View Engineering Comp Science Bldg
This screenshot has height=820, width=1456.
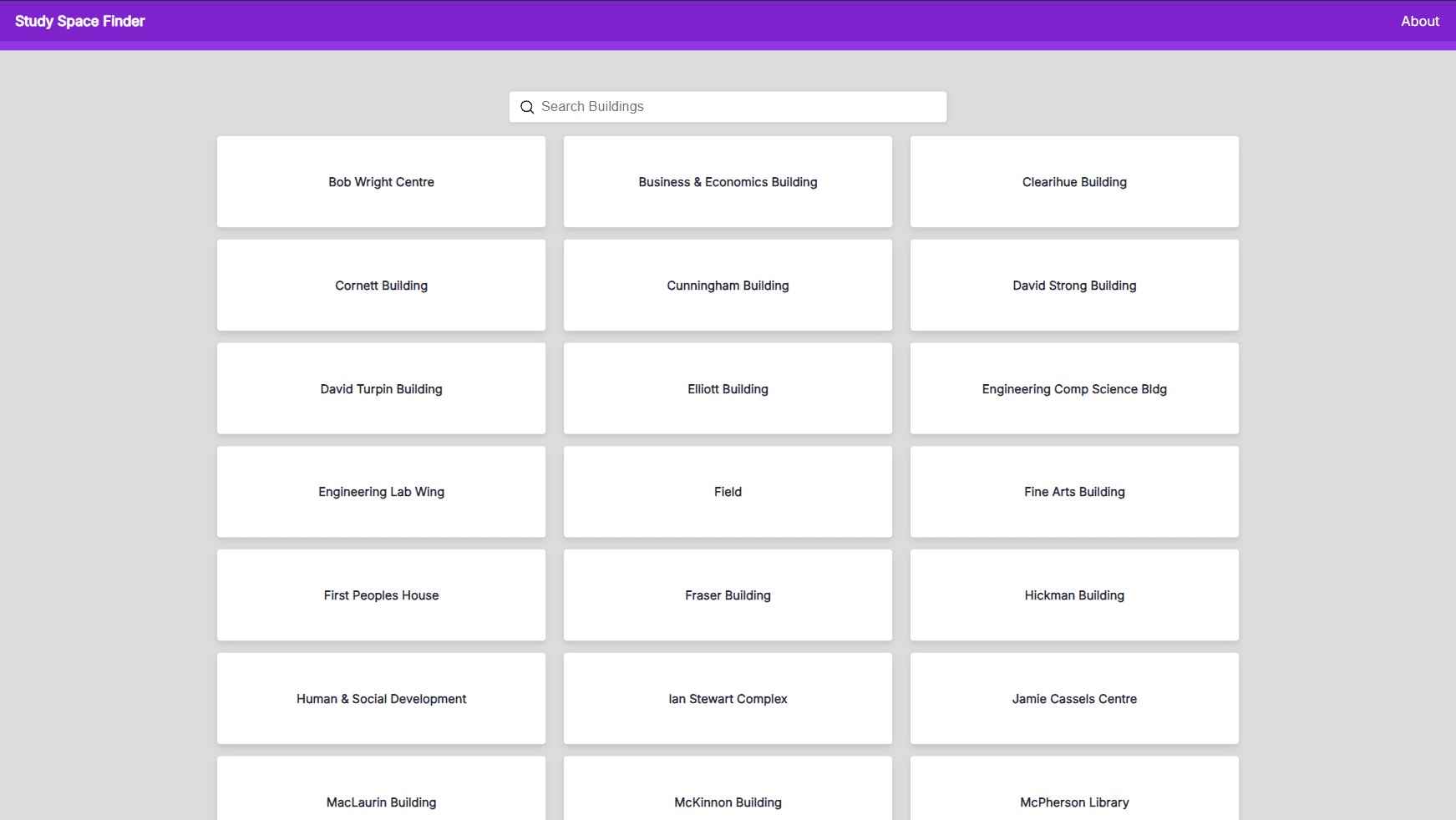click(1074, 388)
